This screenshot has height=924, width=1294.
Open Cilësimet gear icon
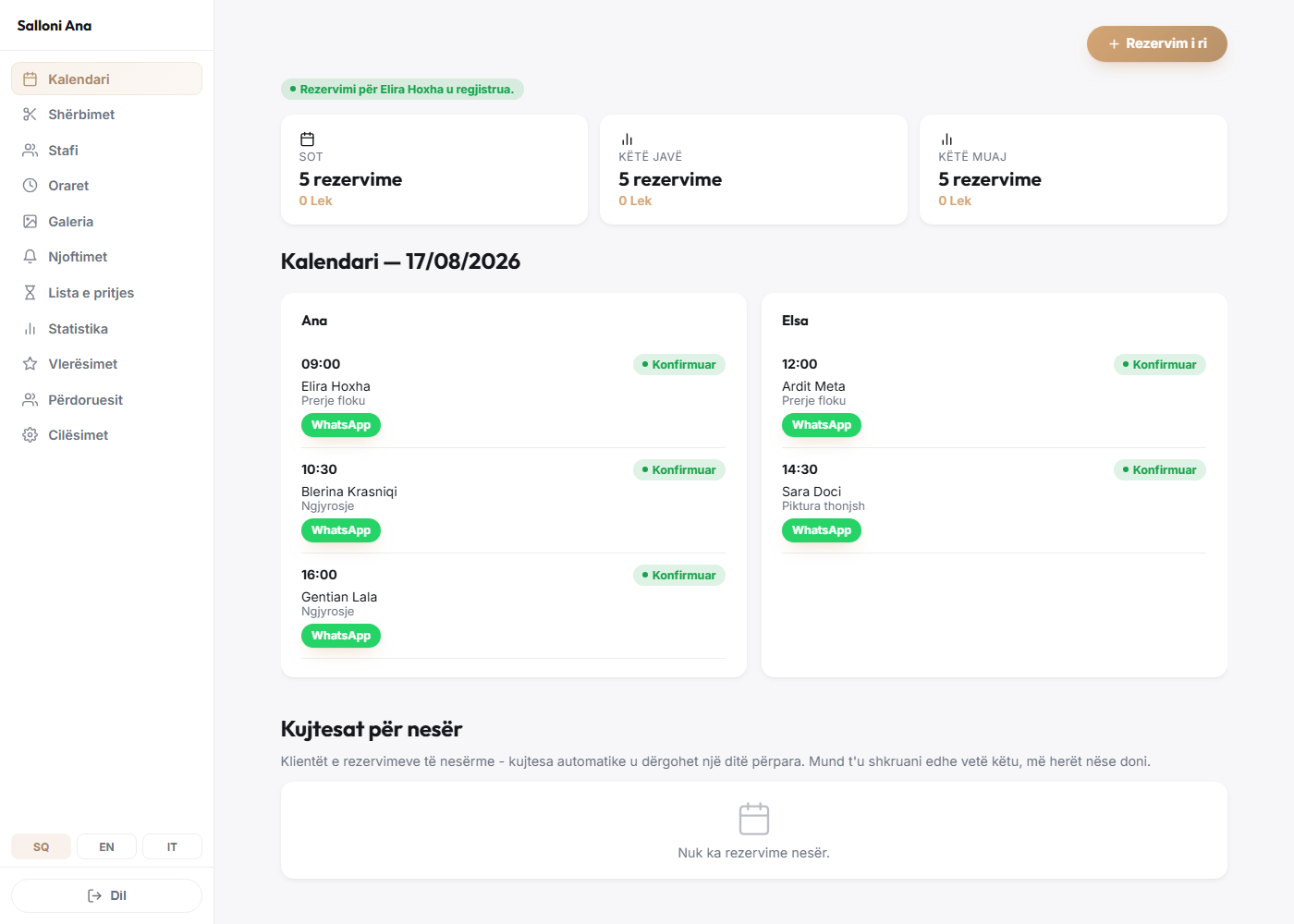pyautogui.click(x=30, y=435)
